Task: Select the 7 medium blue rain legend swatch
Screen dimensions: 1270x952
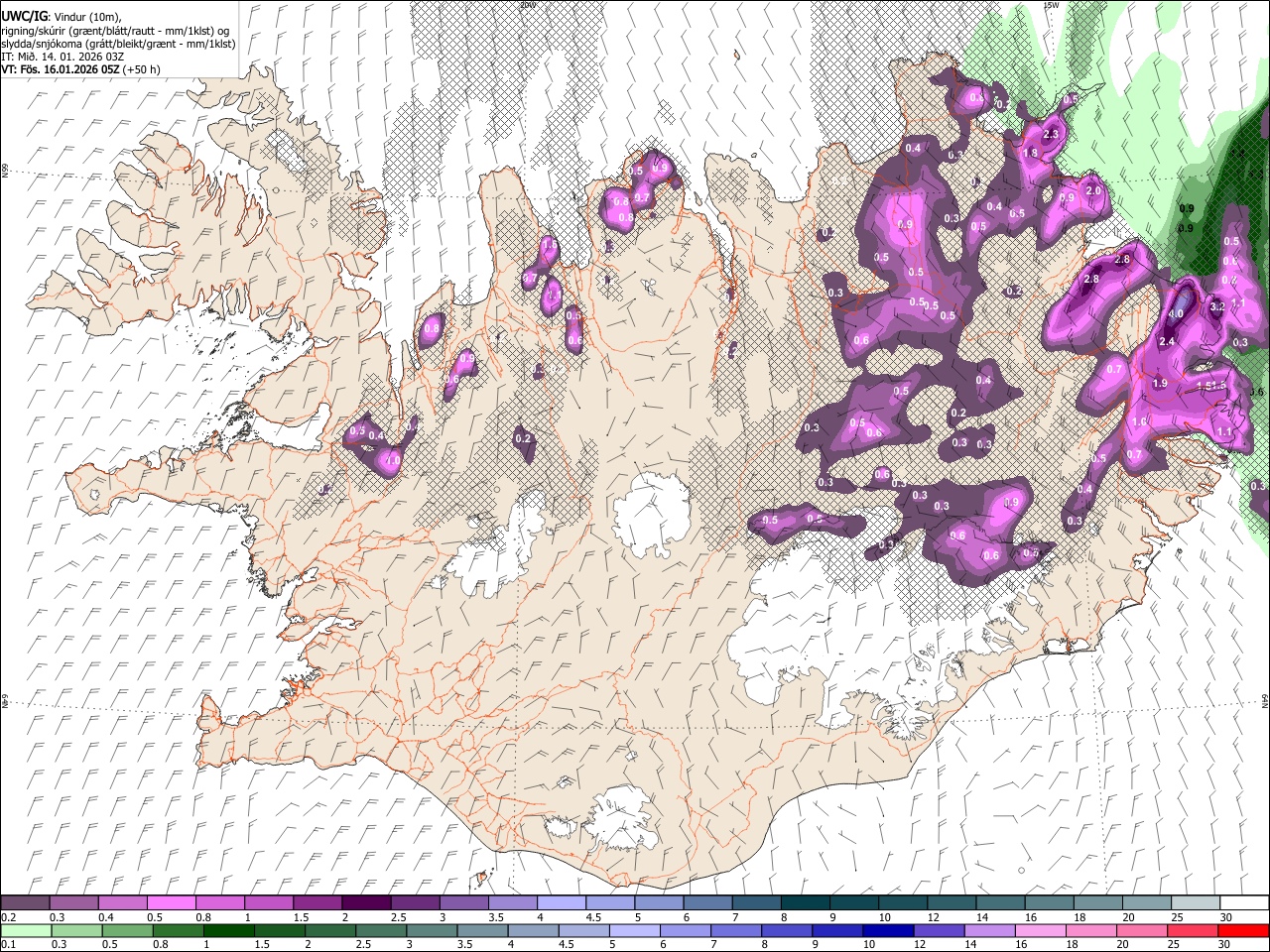Action: coord(736,930)
